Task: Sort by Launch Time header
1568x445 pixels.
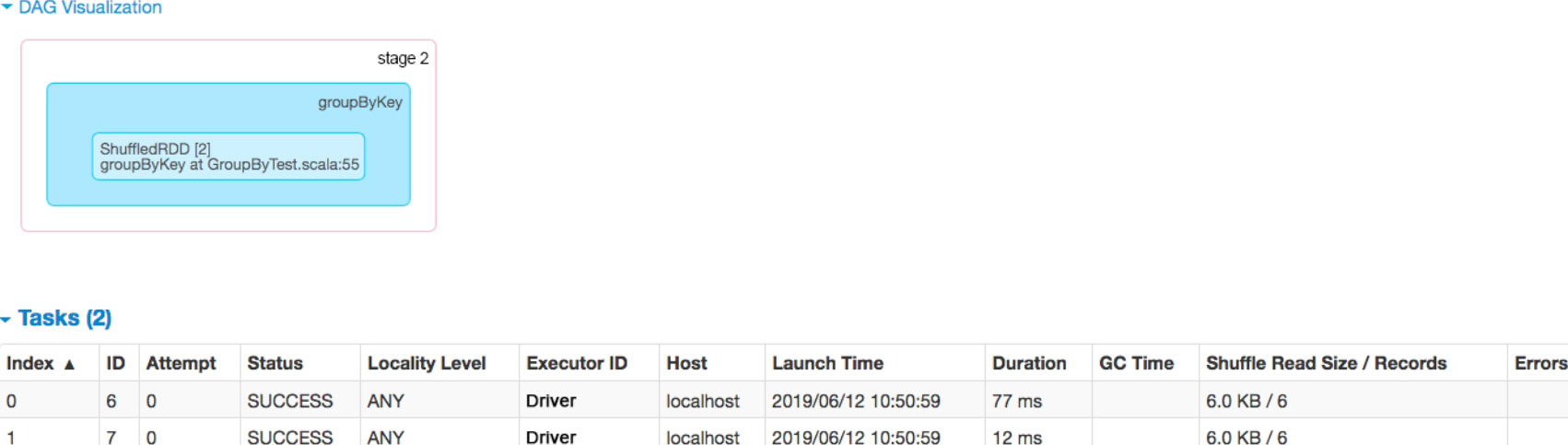Action: coord(827,364)
